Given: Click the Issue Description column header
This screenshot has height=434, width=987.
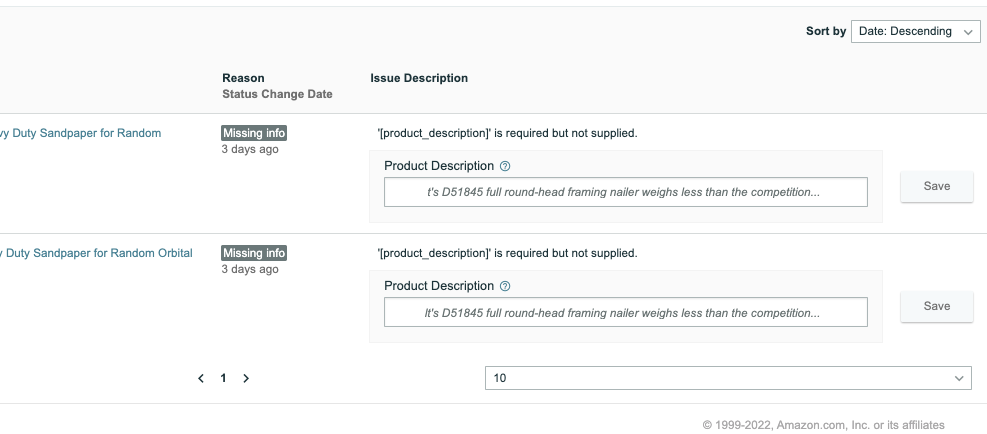Looking at the screenshot, I should [x=418, y=78].
